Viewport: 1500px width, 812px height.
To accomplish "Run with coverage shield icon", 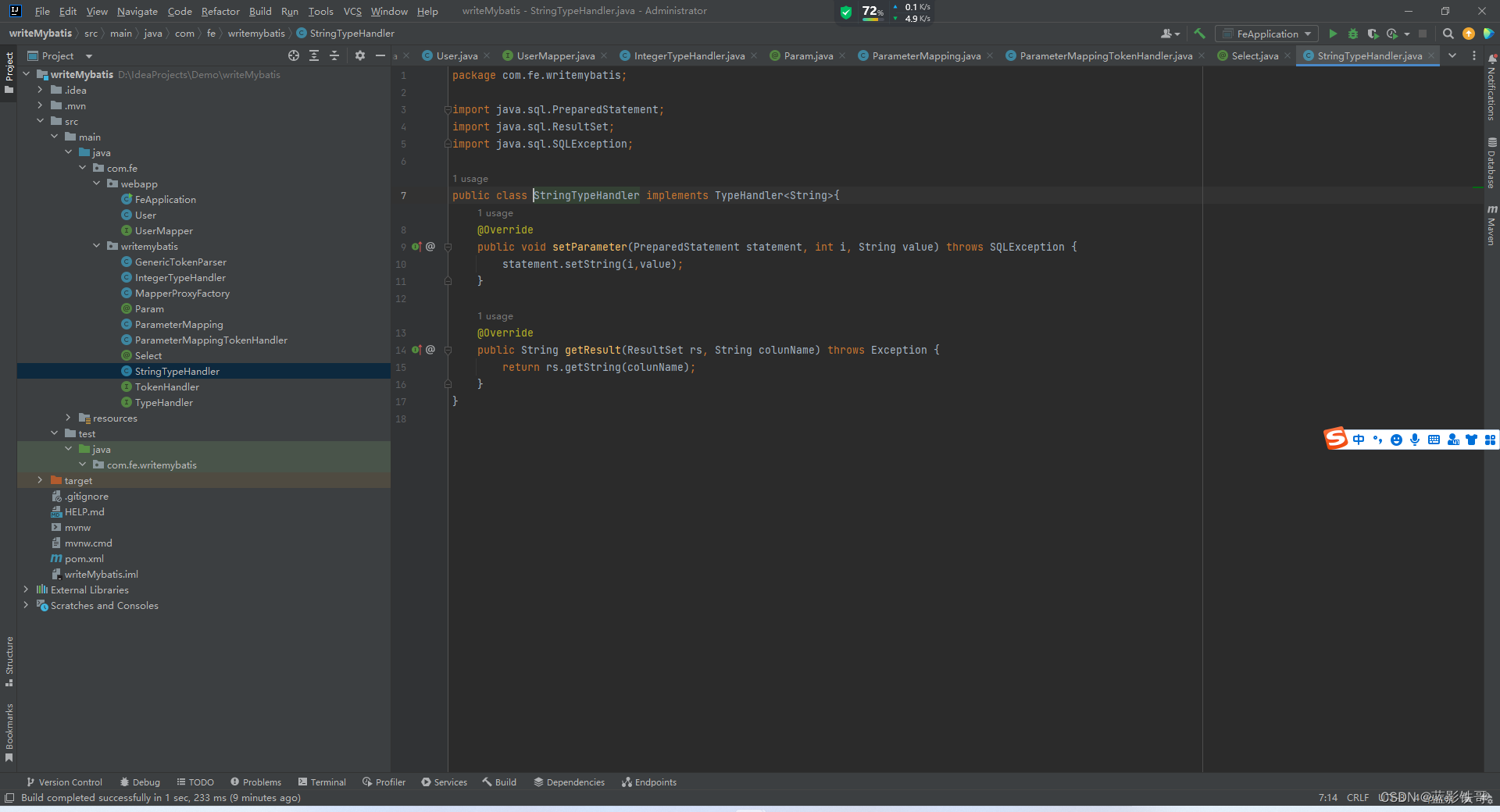I will (1373, 34).
